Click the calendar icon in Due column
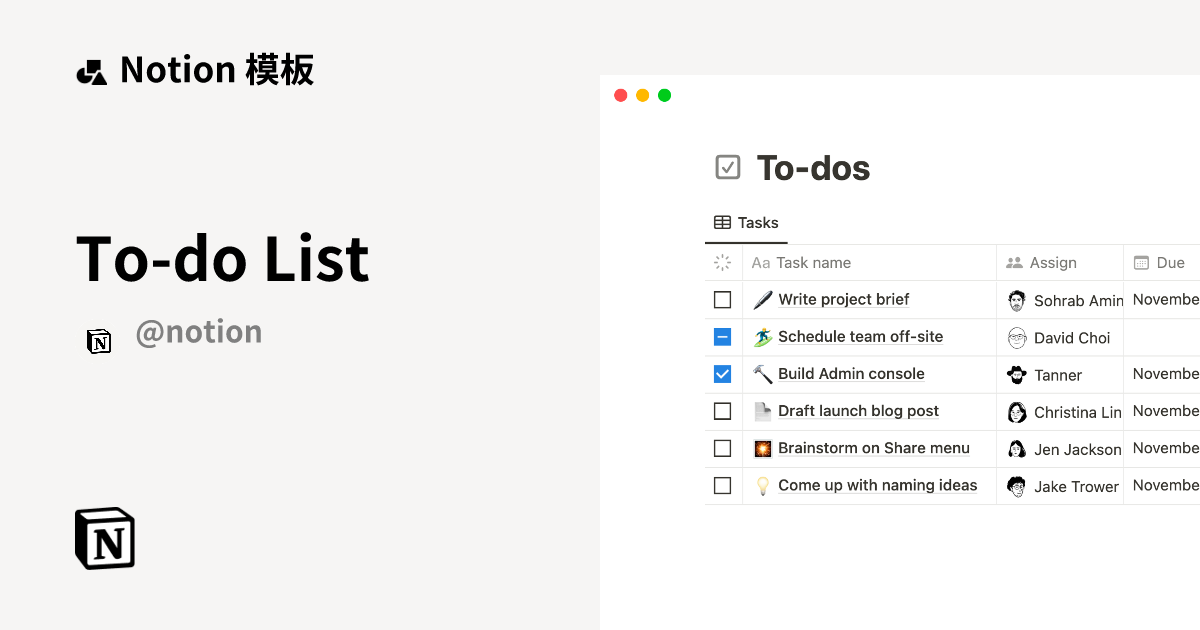The width and height of the screenshot is (1200, 630). point(1139,262)
